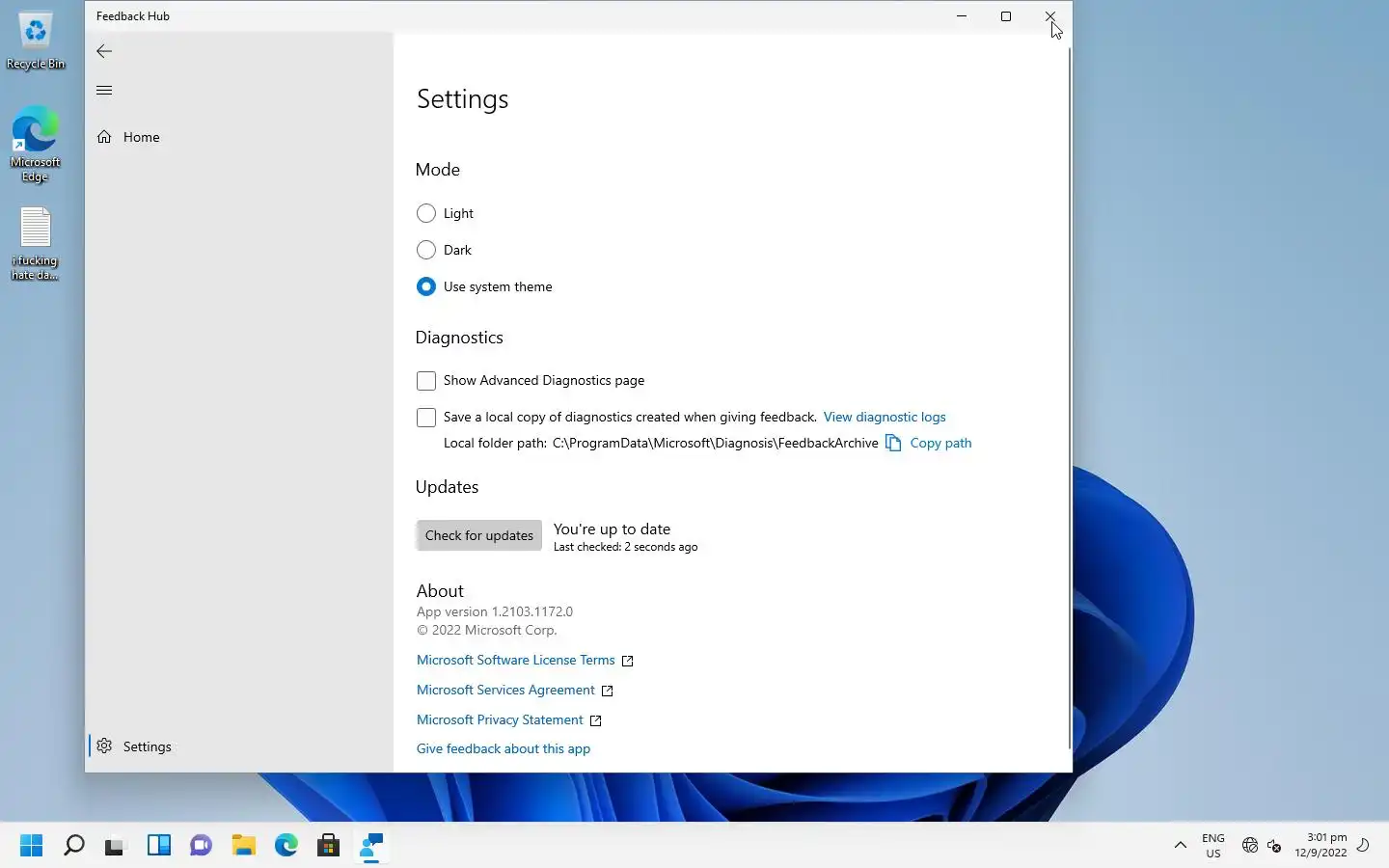
Task: Click the You're up to date text
Action: pos(612,529)
